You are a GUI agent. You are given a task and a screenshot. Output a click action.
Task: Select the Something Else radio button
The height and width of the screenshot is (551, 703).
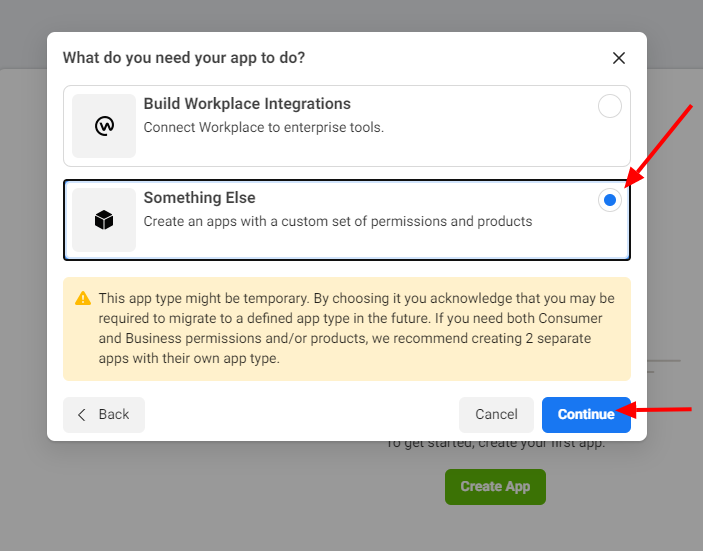(x=610, y=200)
